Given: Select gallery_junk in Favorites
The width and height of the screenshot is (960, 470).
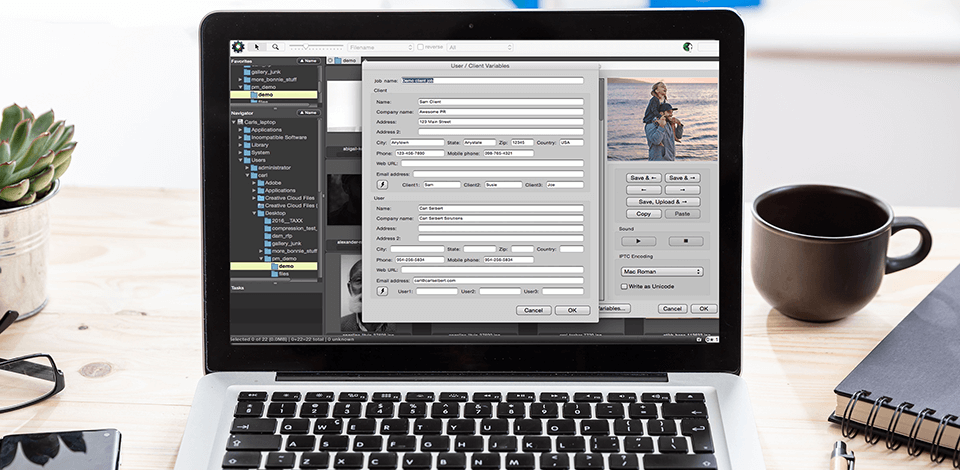Looking at the screenshot, I should pos(262,72).
